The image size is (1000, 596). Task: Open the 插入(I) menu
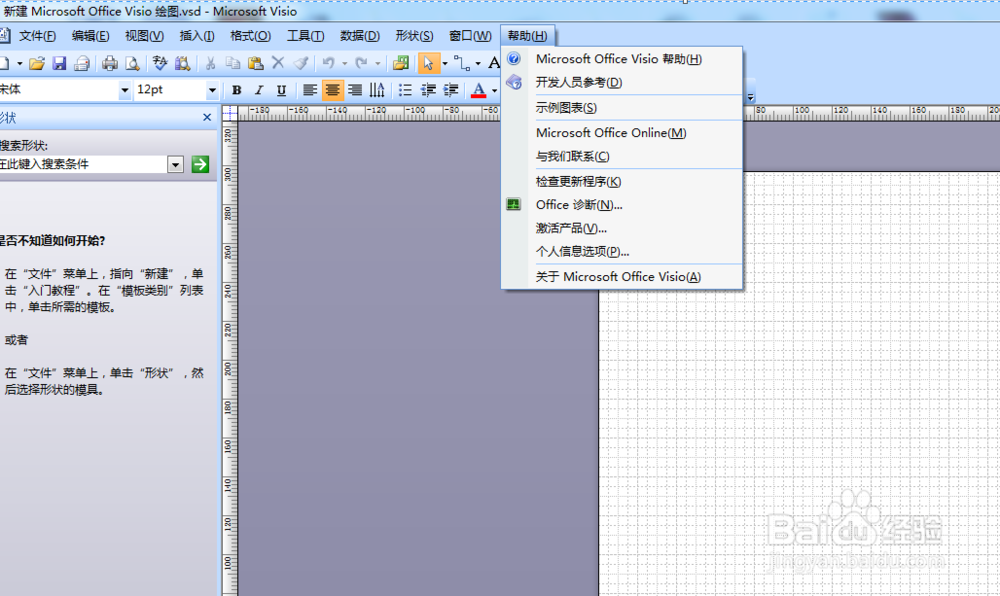196,36
